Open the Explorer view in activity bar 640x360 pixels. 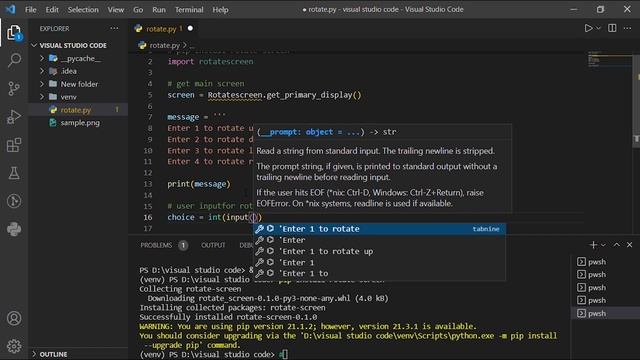pyautogui.click(x=14, y=33)
